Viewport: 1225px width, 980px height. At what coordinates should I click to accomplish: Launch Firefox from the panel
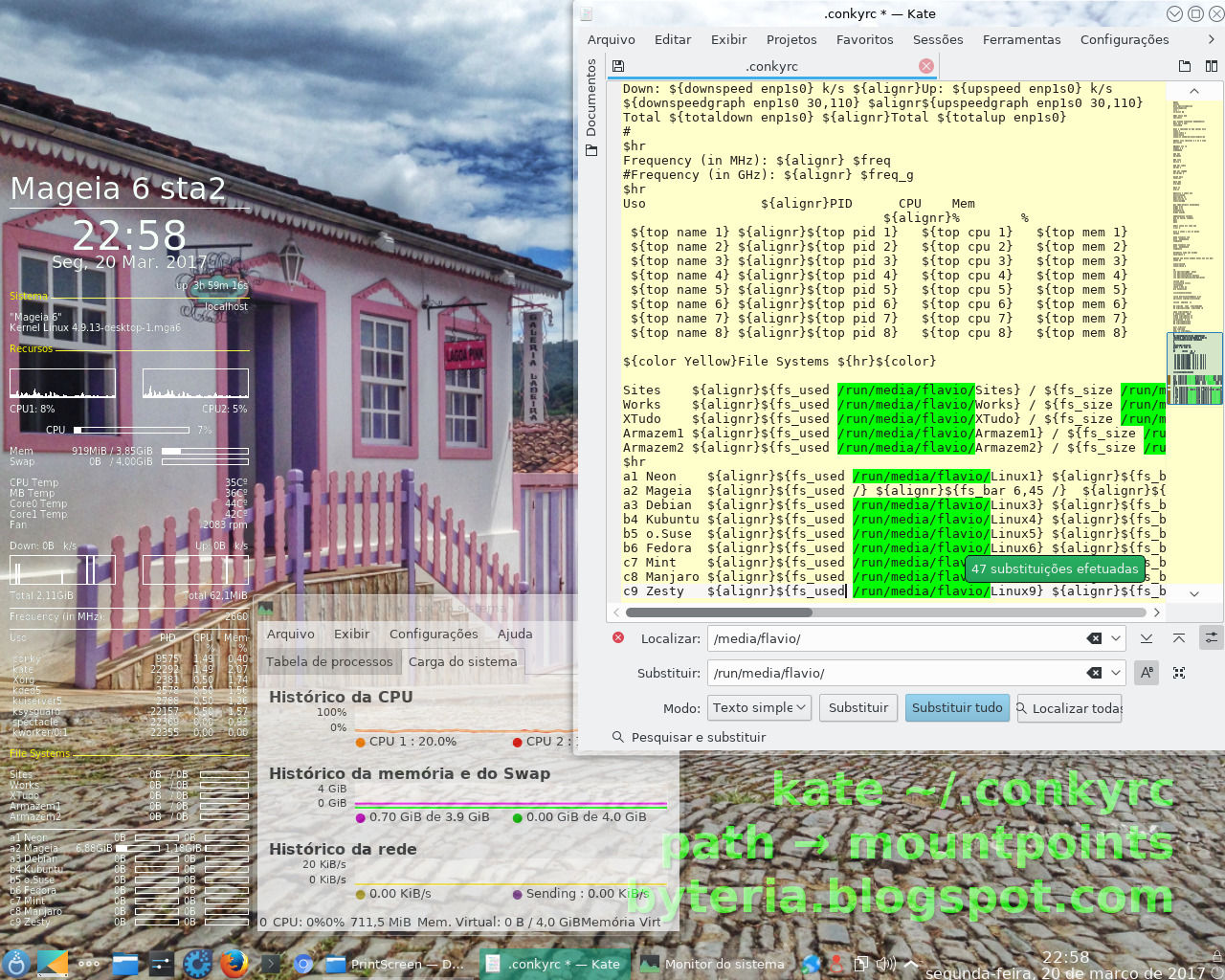[234, 963]
